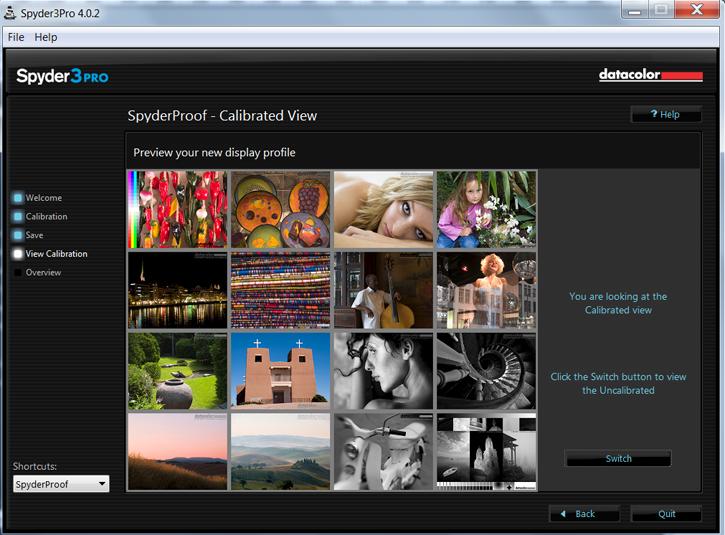The image size is (725, 535).
Task: Select the Save step indicator
Action: (18, 235)
